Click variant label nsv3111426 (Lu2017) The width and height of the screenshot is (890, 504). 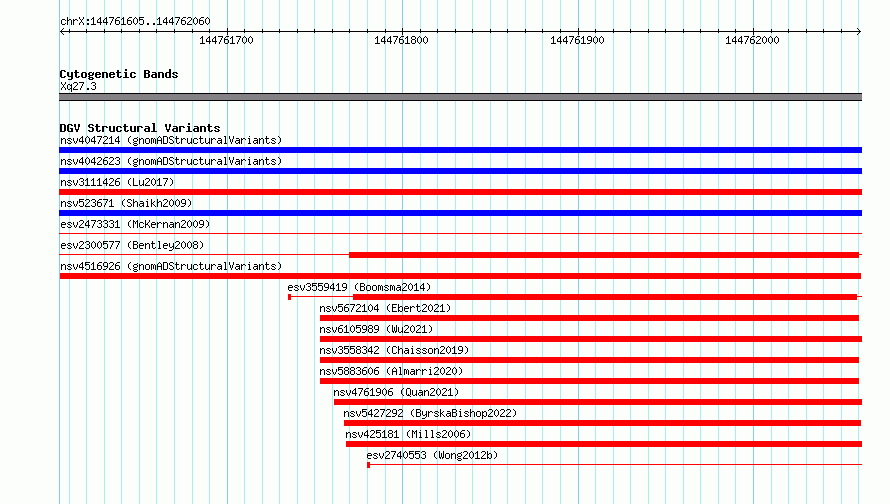[x=117, y=182]
